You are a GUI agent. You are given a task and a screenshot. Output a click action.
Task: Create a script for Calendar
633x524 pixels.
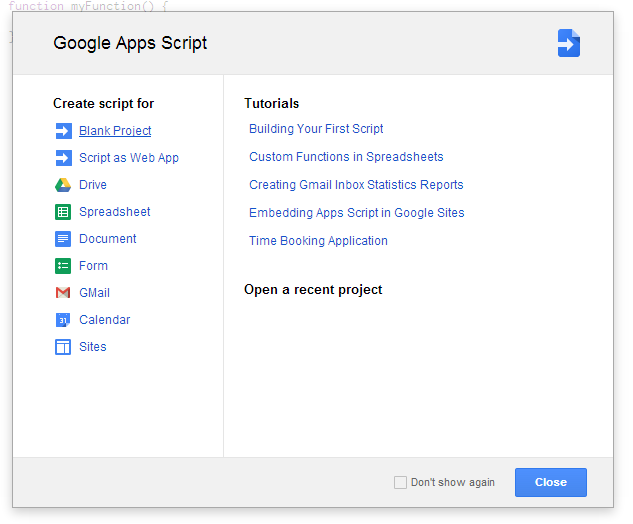pos(105,320)
